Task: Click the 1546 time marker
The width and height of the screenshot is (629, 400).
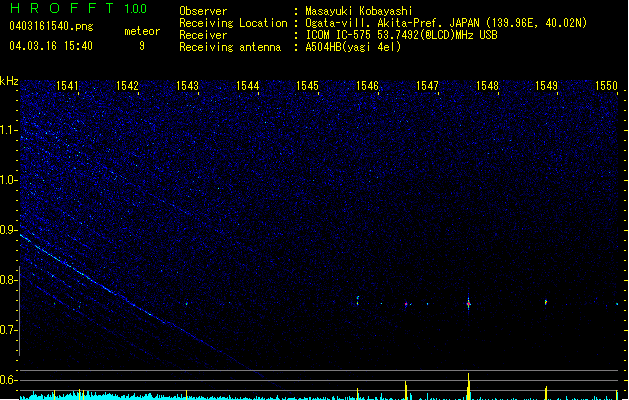Action: (x=367, y=86)
